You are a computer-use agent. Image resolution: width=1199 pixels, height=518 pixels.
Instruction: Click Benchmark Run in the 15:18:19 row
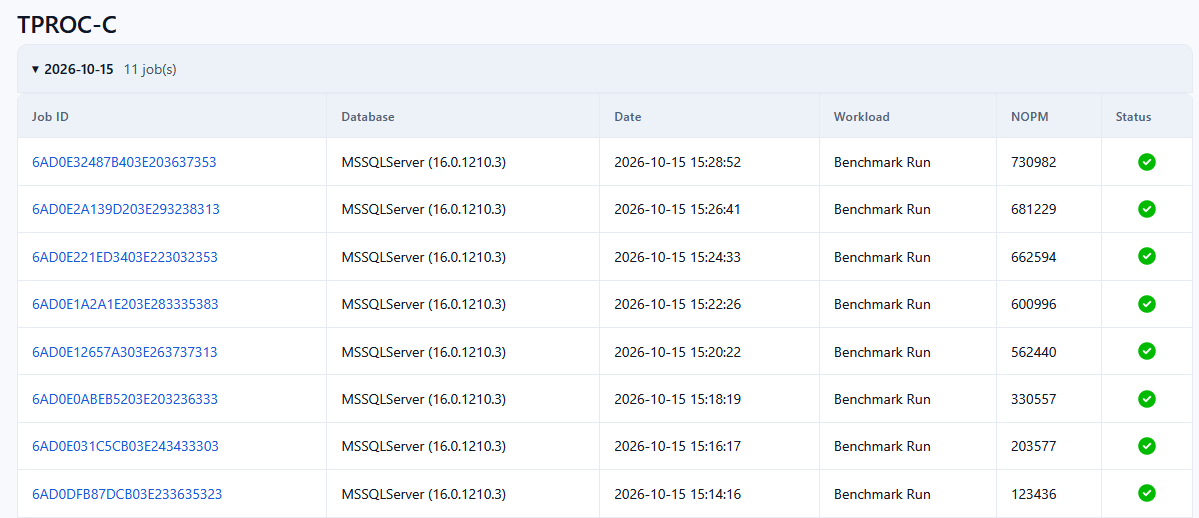click(x=882, y=399)
